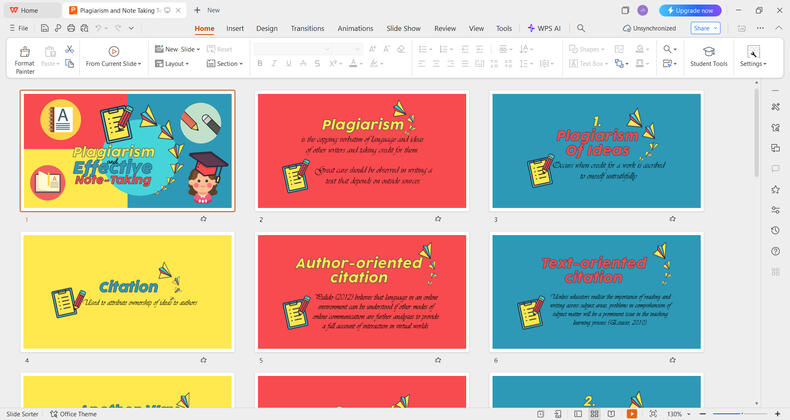Click zoom in plus button
The width and height of the screenshot is (790, 420).
(x=777, y=414)
